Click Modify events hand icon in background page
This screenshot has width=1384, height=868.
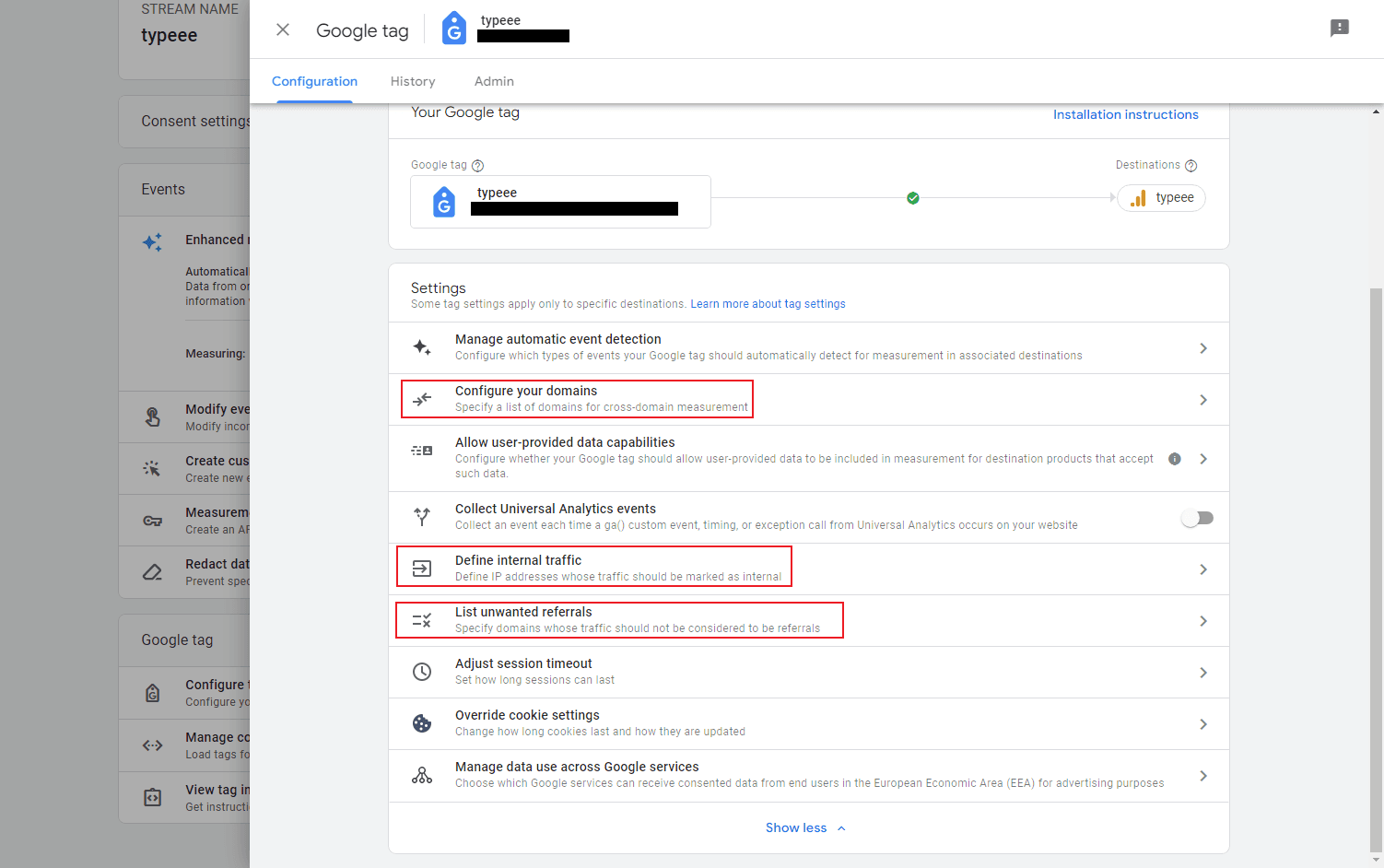click(x=152, y=416)
